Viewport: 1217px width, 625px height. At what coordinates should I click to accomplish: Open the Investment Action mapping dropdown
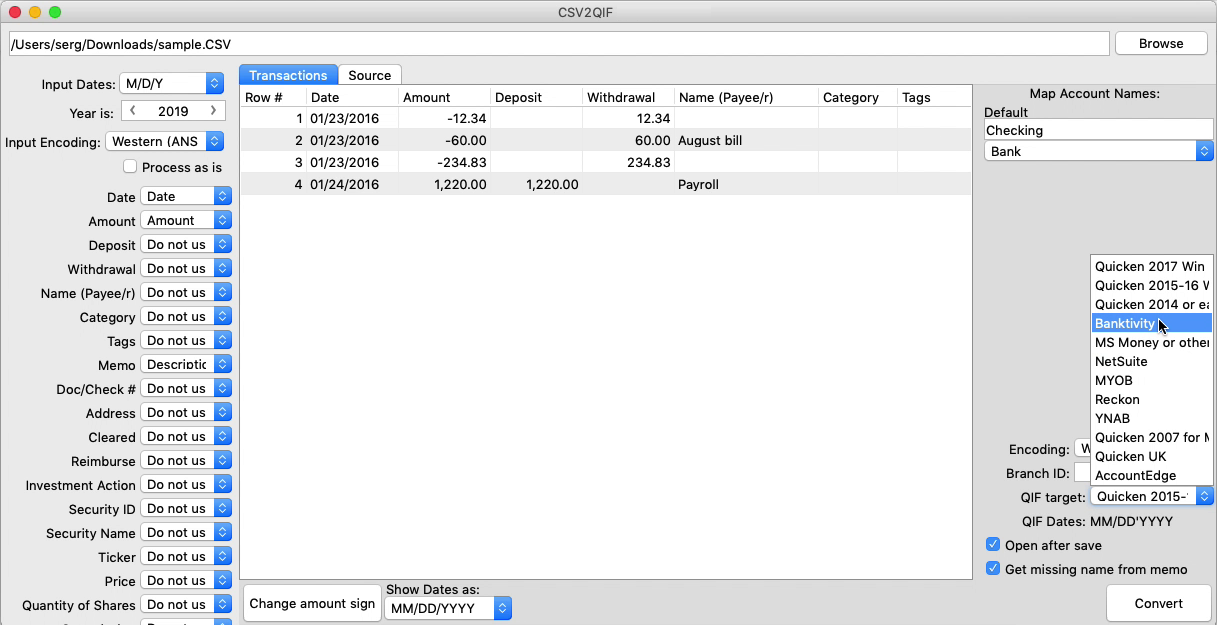point(186,485)
